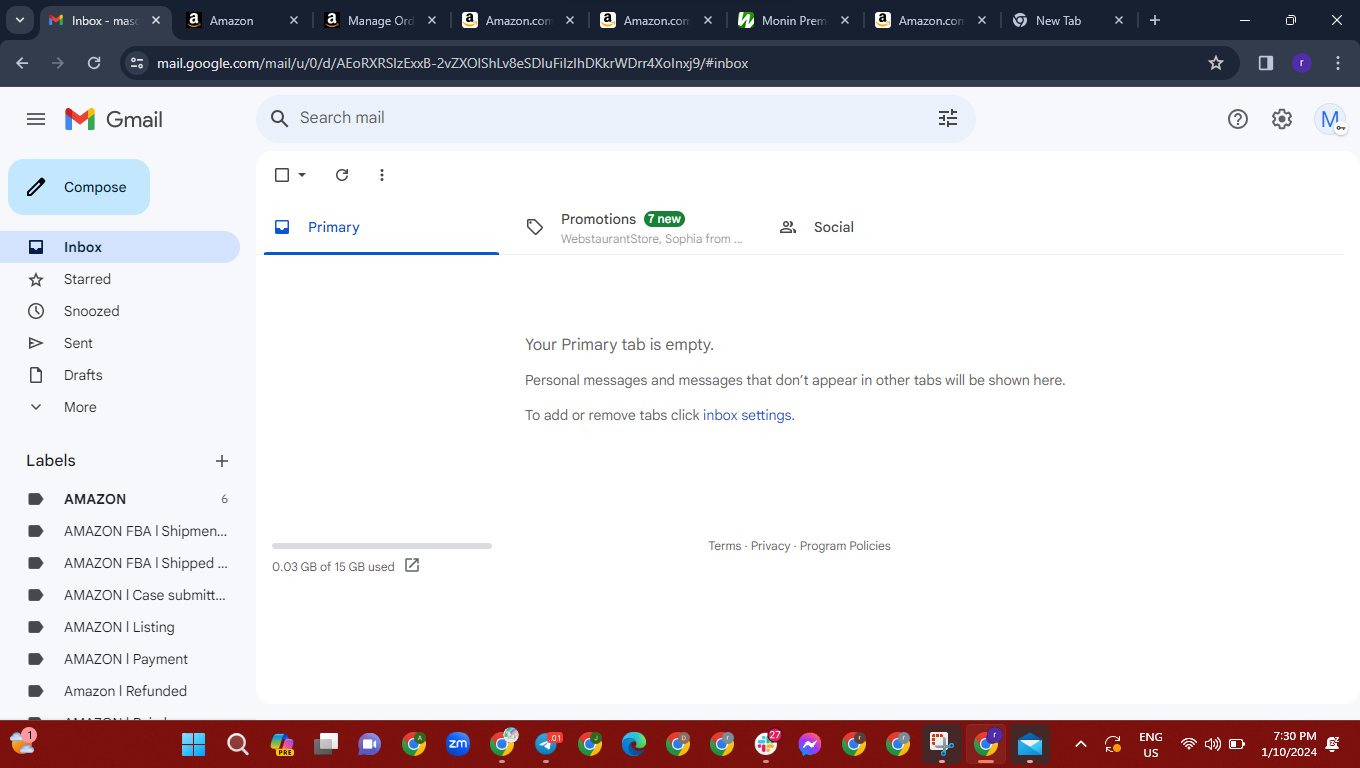Click the Gmail logo
This screenshot has width=1360, height=768.
[114, 119]
